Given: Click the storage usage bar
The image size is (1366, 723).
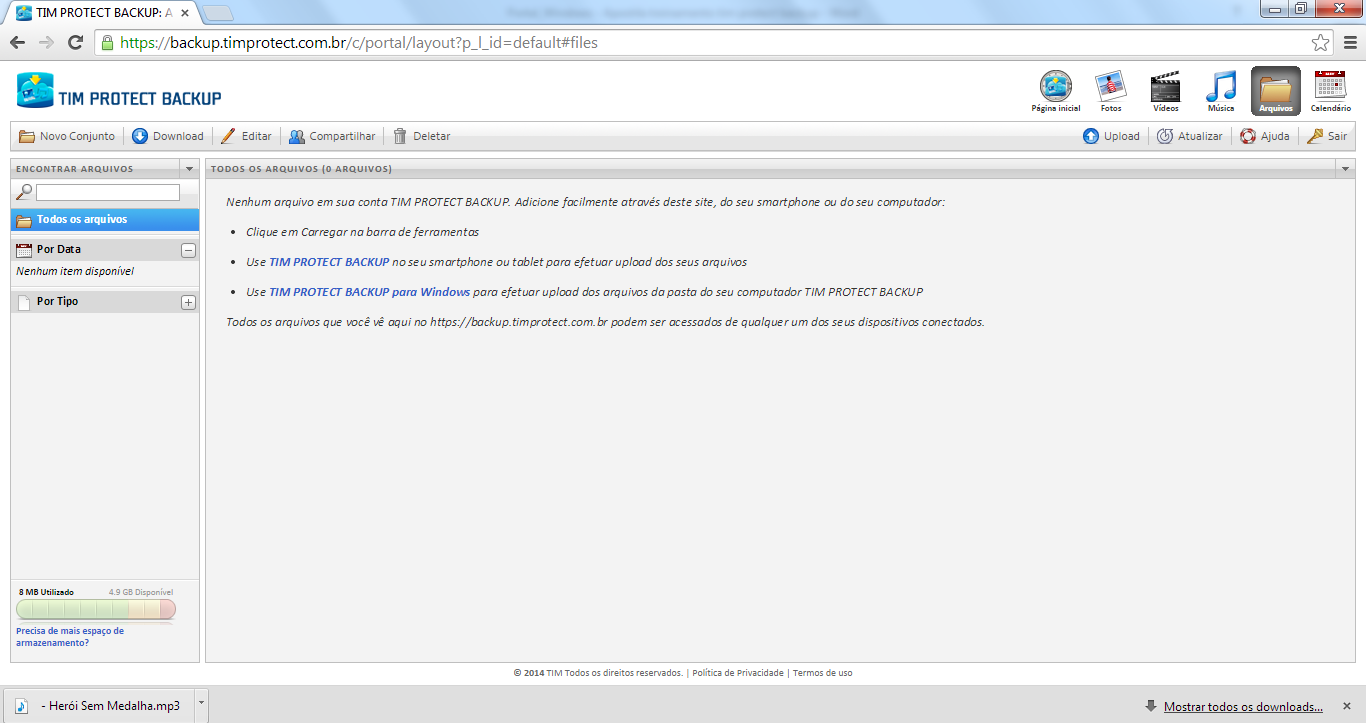Looking at the screenshot, I should [x=96, y=610].
